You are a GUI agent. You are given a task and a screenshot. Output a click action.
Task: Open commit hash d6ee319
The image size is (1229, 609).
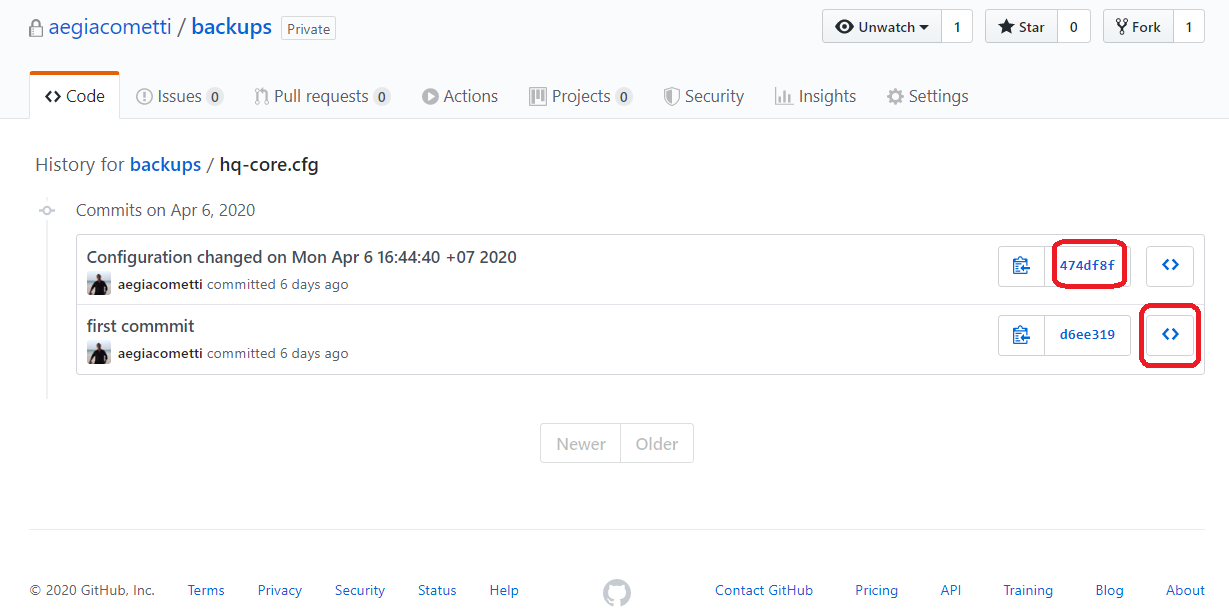click(1087, 335)
